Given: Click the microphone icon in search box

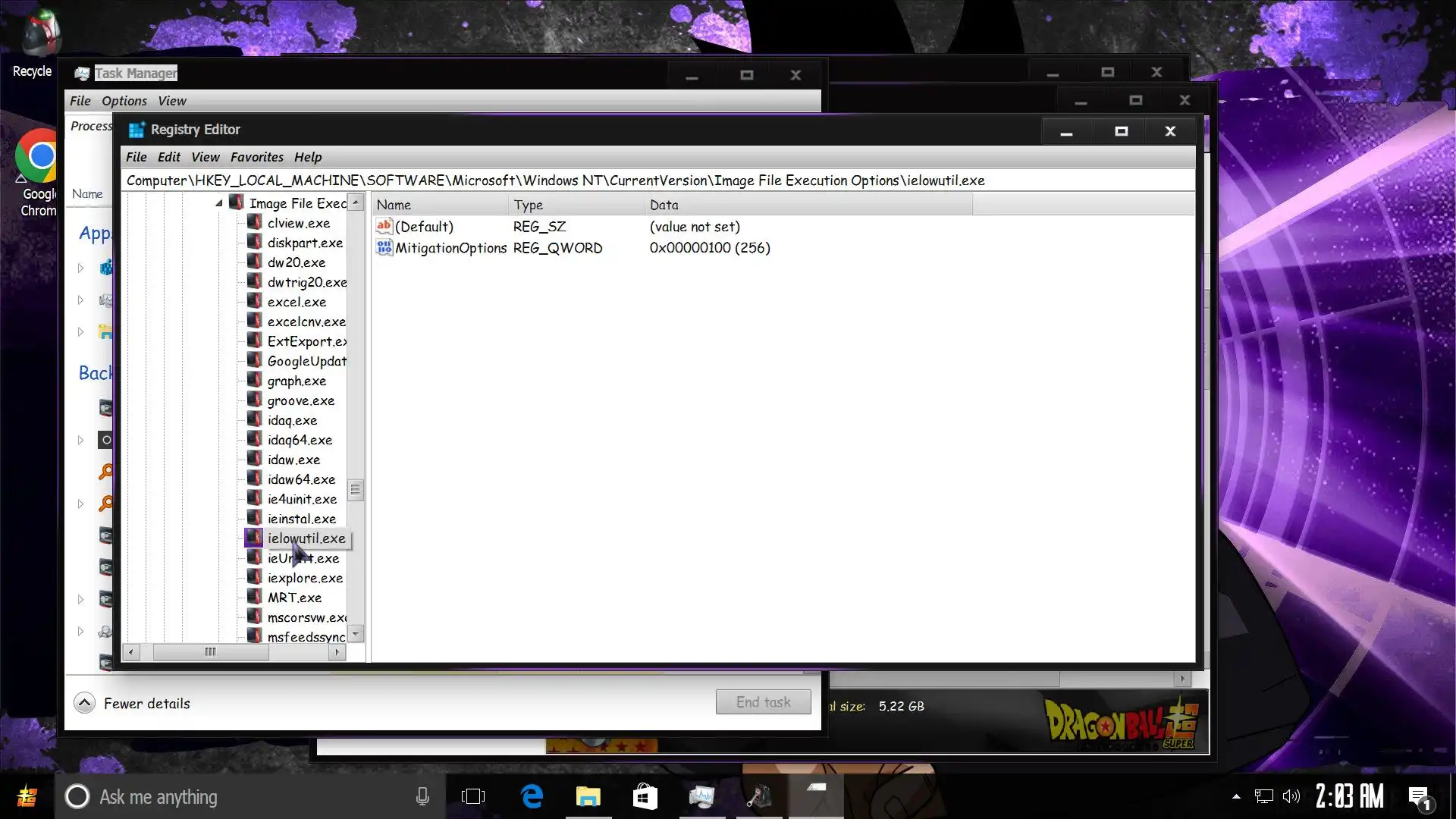Looking at the screenshot, I should (422, 796).
